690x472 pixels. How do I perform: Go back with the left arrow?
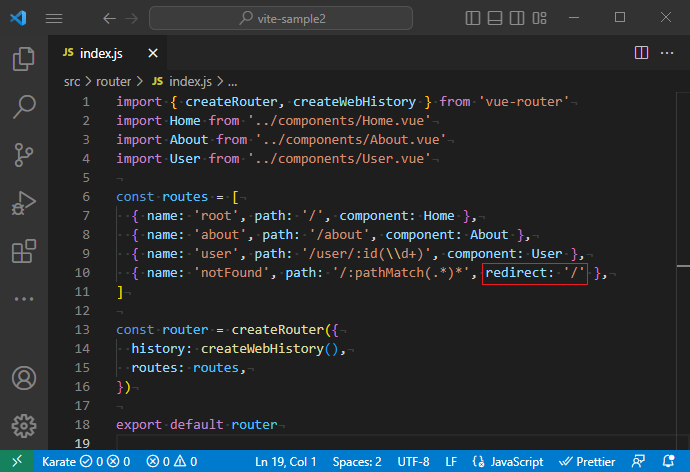point(109,18)
